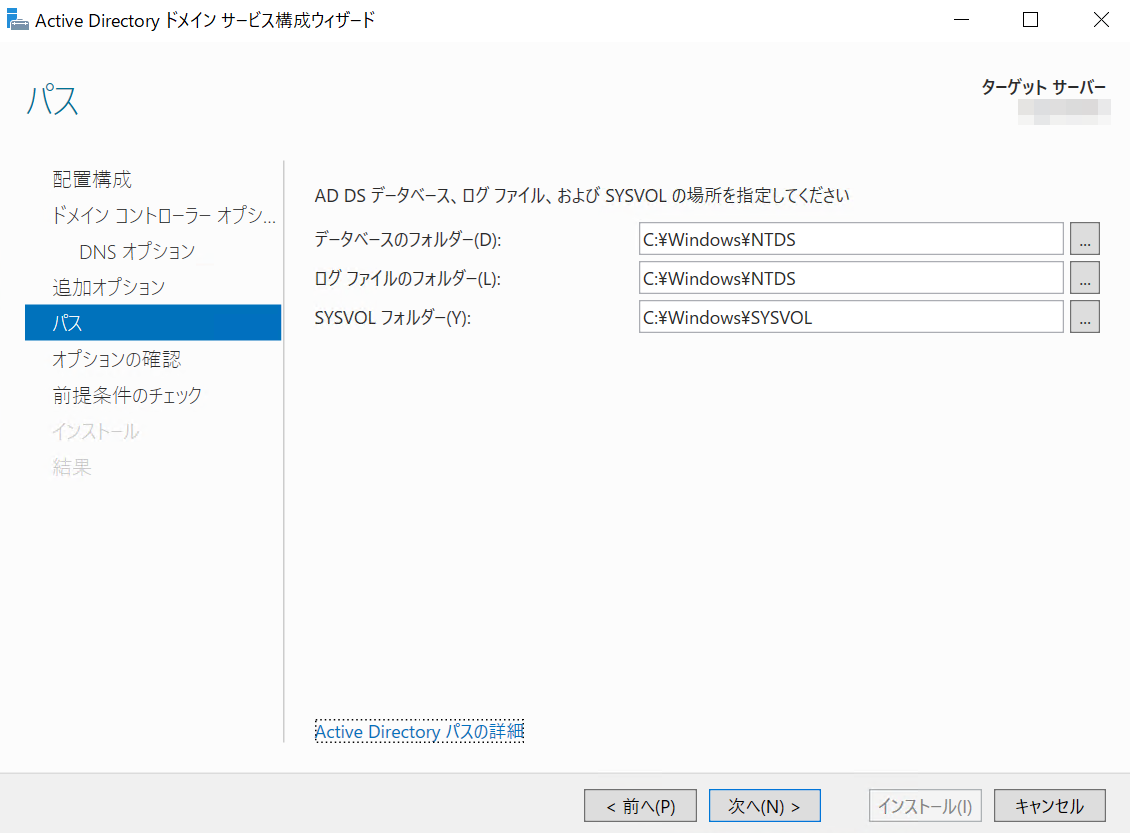Image resolution: width=1130 pixels, height=833 pixels.
Task: Browse for the SYSVOL folder (Y)
Action: point(1084,317)
